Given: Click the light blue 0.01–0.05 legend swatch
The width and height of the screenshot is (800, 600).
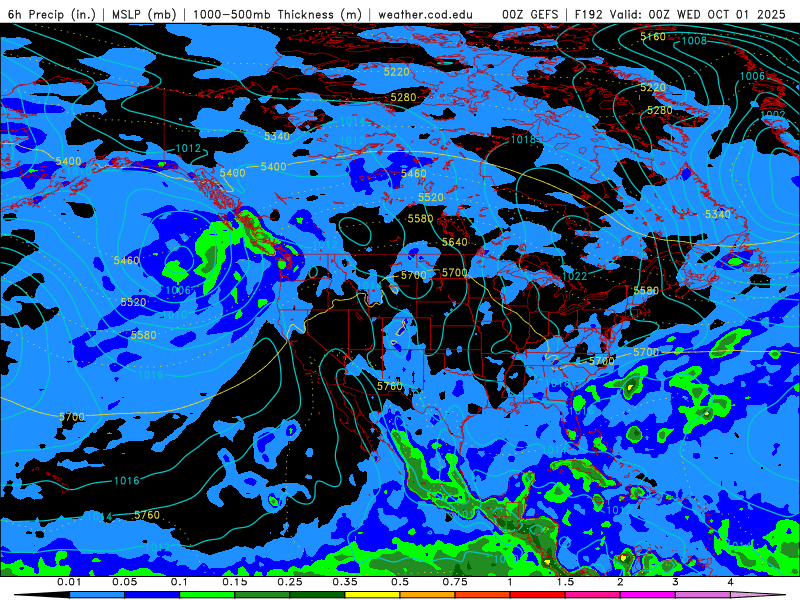Looking at the screenshot, I should coord(97,595).
